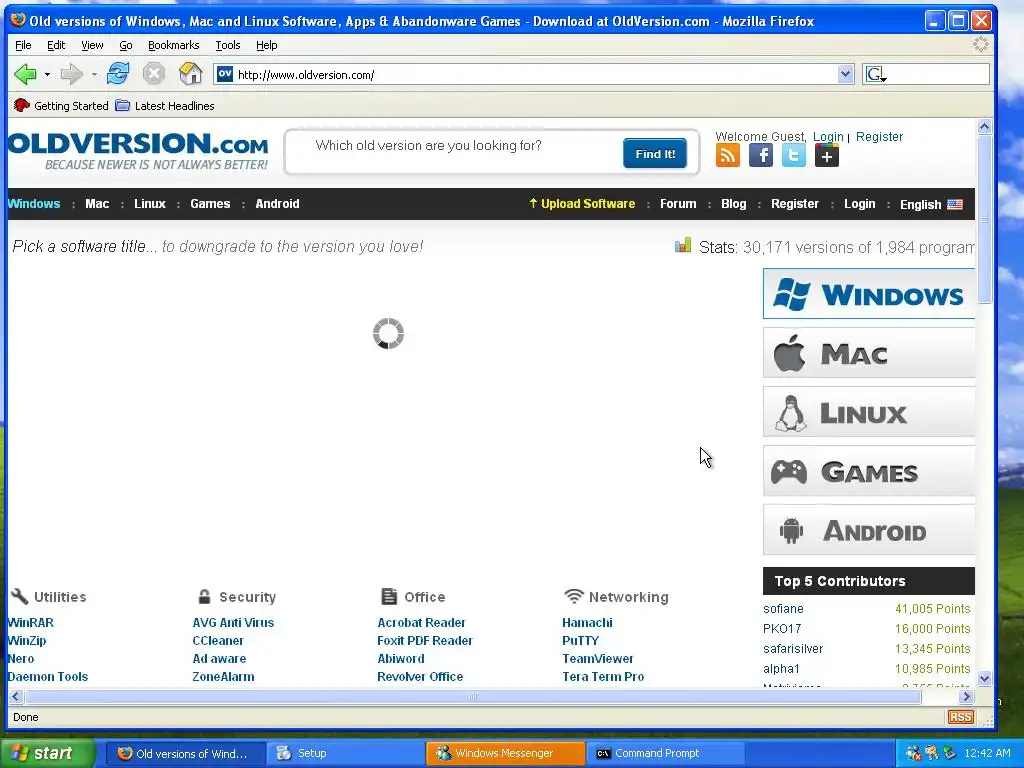Open the PuTTY link
The width and height of the screenshot is (1024, 768).
(x=581, y=641)
